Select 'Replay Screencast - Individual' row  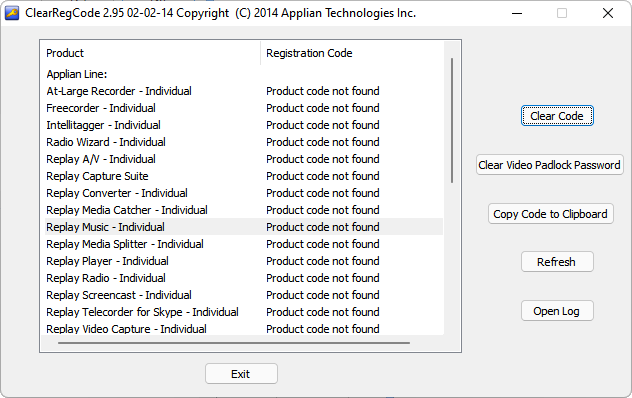[x=244, y=295]
